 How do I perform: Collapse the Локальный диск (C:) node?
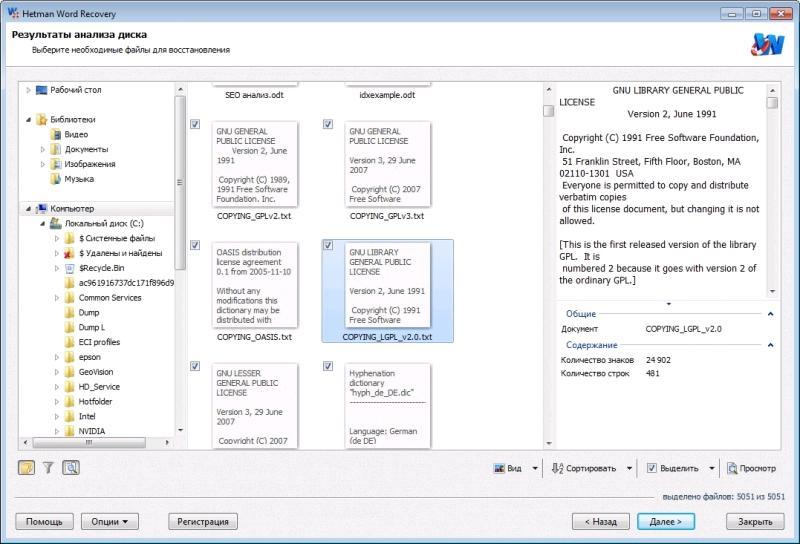(x=43, y=223)
